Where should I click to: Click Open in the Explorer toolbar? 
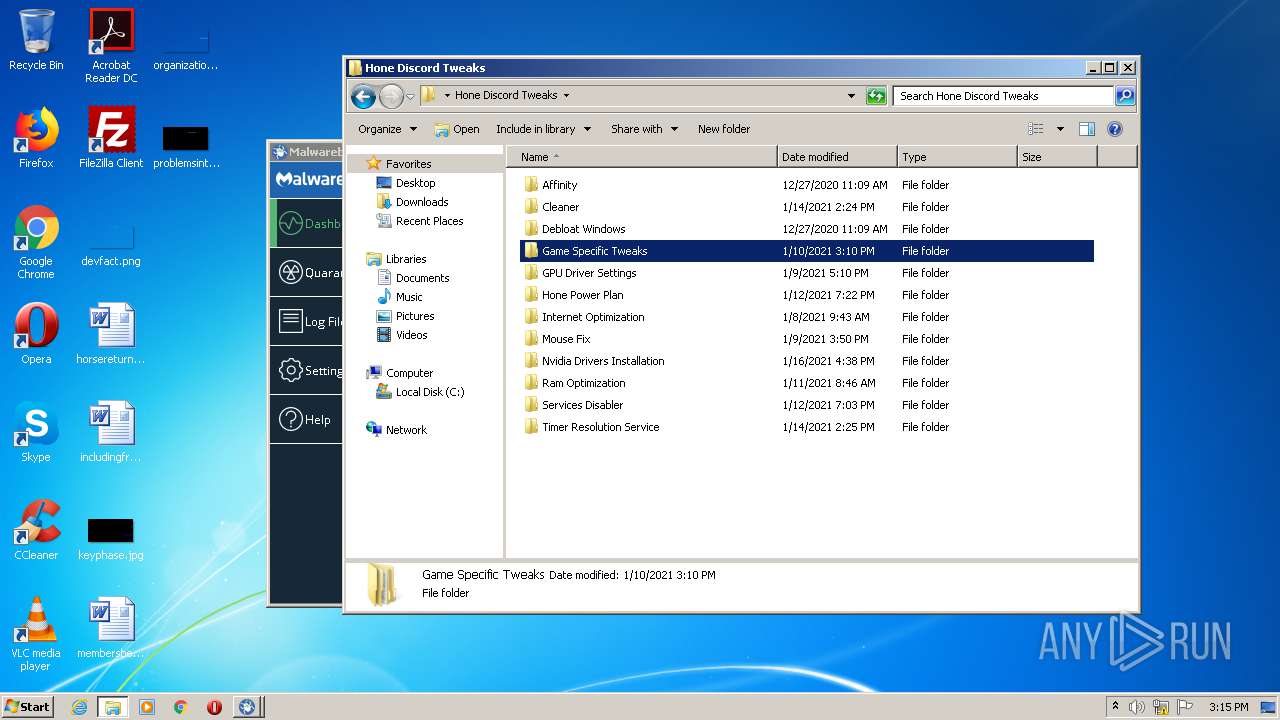click(457, 129)
